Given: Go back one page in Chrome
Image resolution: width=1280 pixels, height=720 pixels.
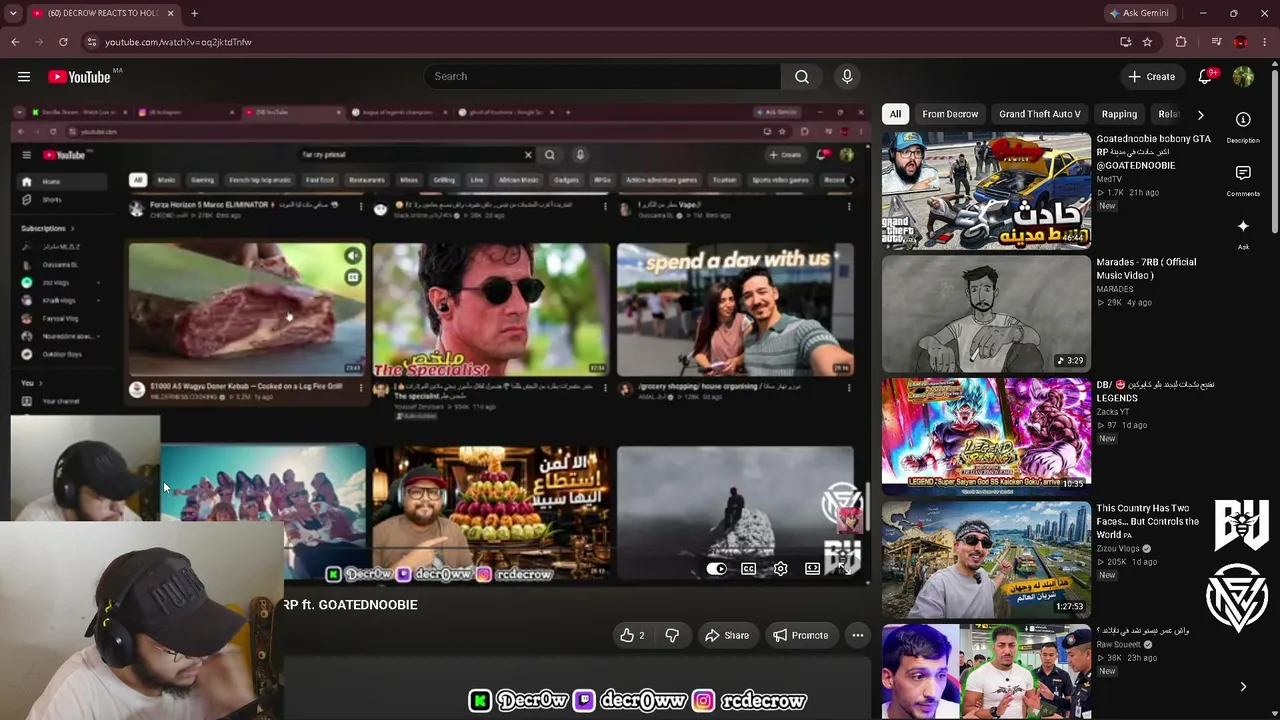Looking at the screenshot, I should tap(15, 42).
